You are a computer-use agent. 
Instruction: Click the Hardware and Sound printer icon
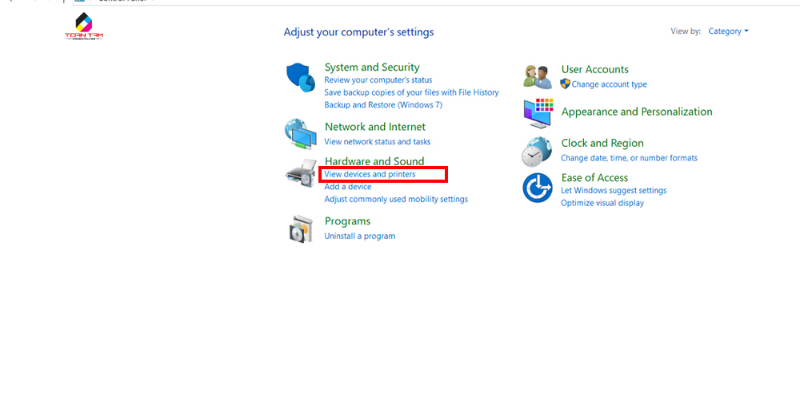tap(301, 173)
